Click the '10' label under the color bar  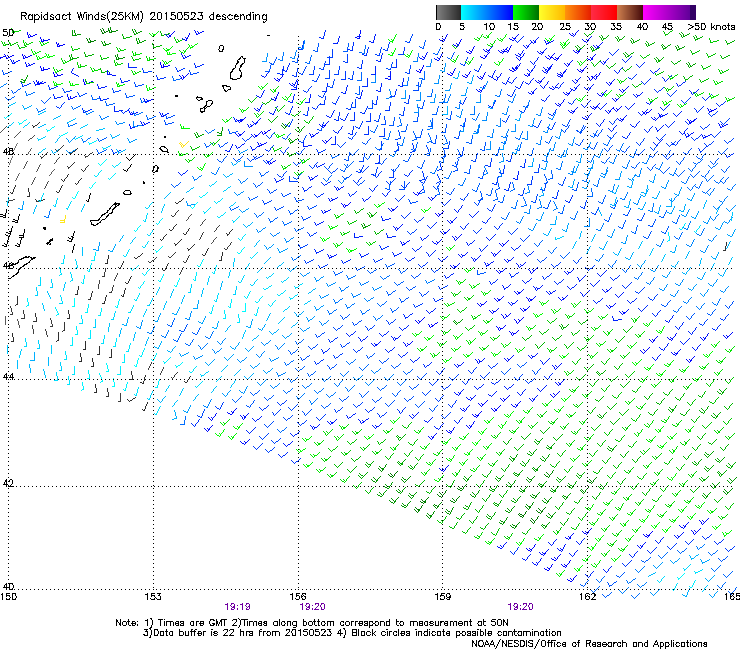[x=489, y=27]
